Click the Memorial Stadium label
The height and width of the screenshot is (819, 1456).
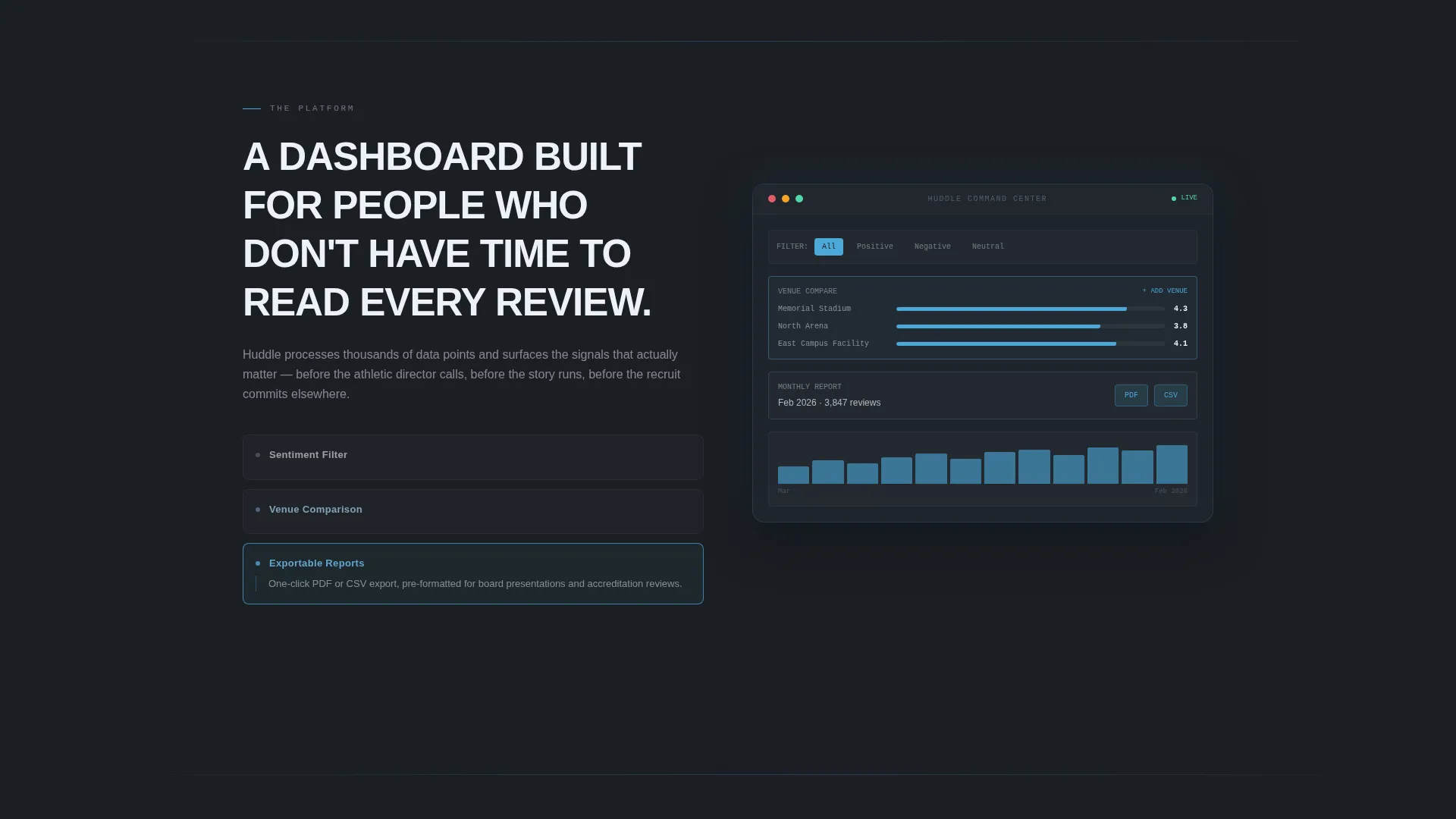click(814, 309)
